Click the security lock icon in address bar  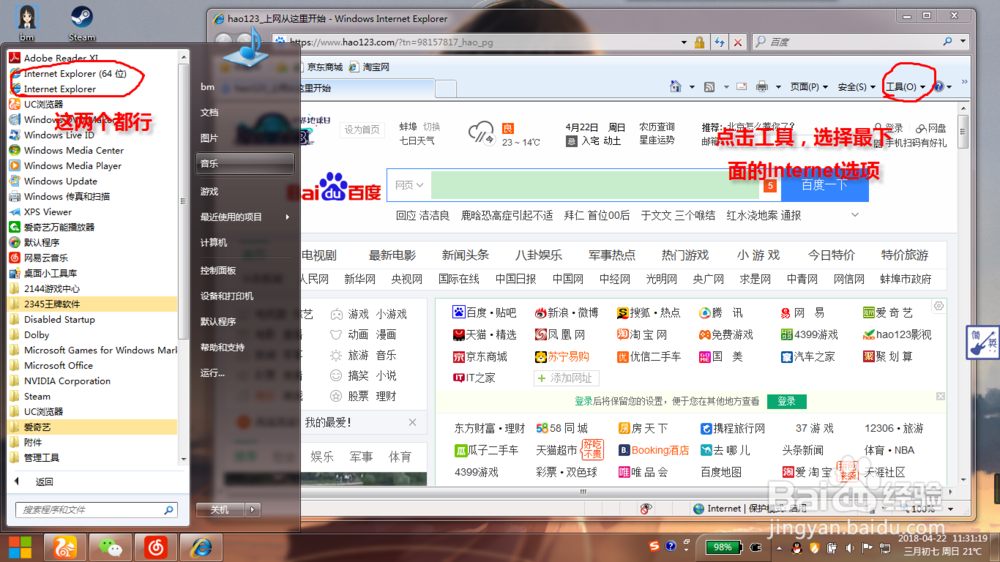point(700,42)
